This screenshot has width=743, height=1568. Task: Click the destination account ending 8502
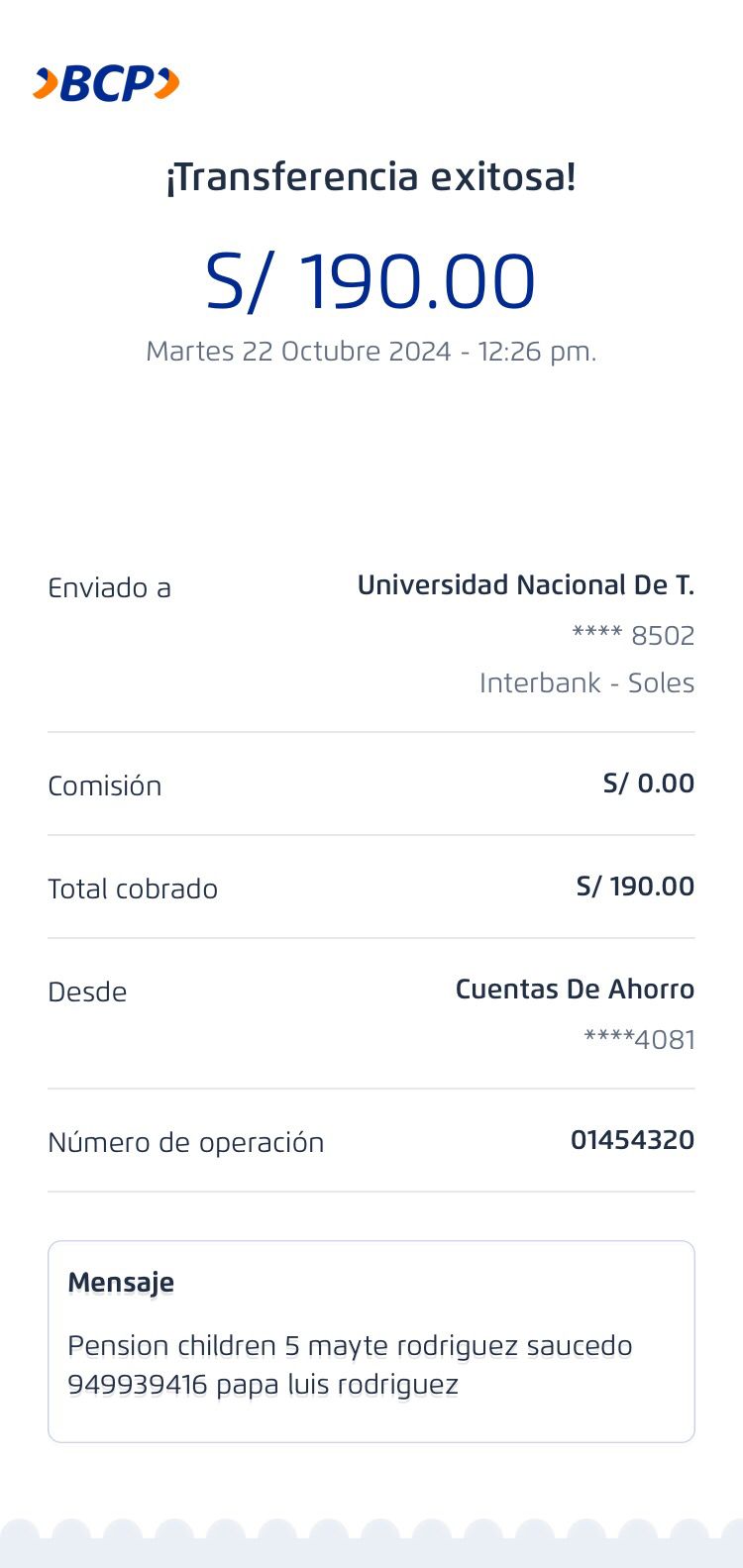click(633, 636)
